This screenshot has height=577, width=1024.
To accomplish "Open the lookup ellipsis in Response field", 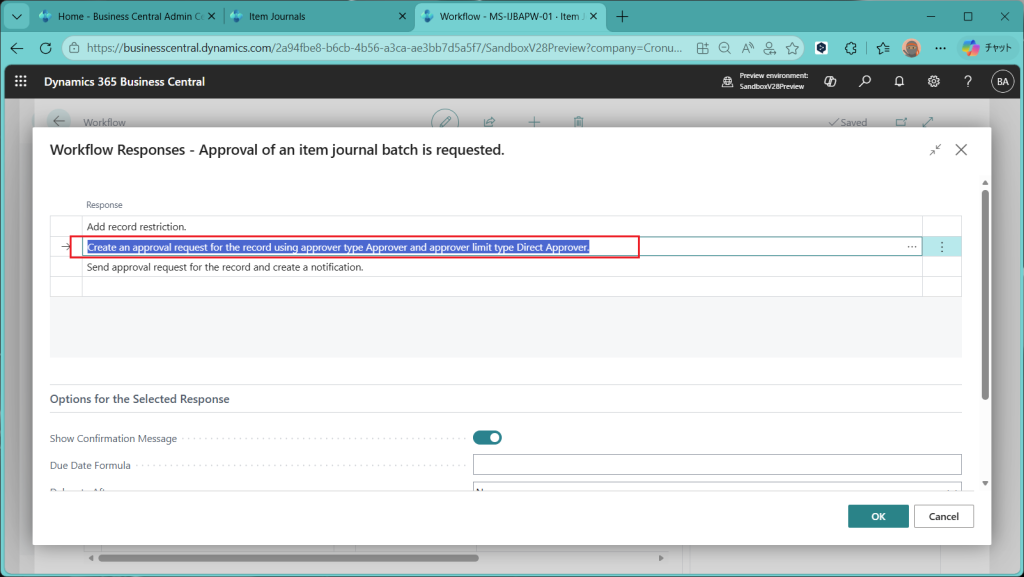I will pos(911,247).
